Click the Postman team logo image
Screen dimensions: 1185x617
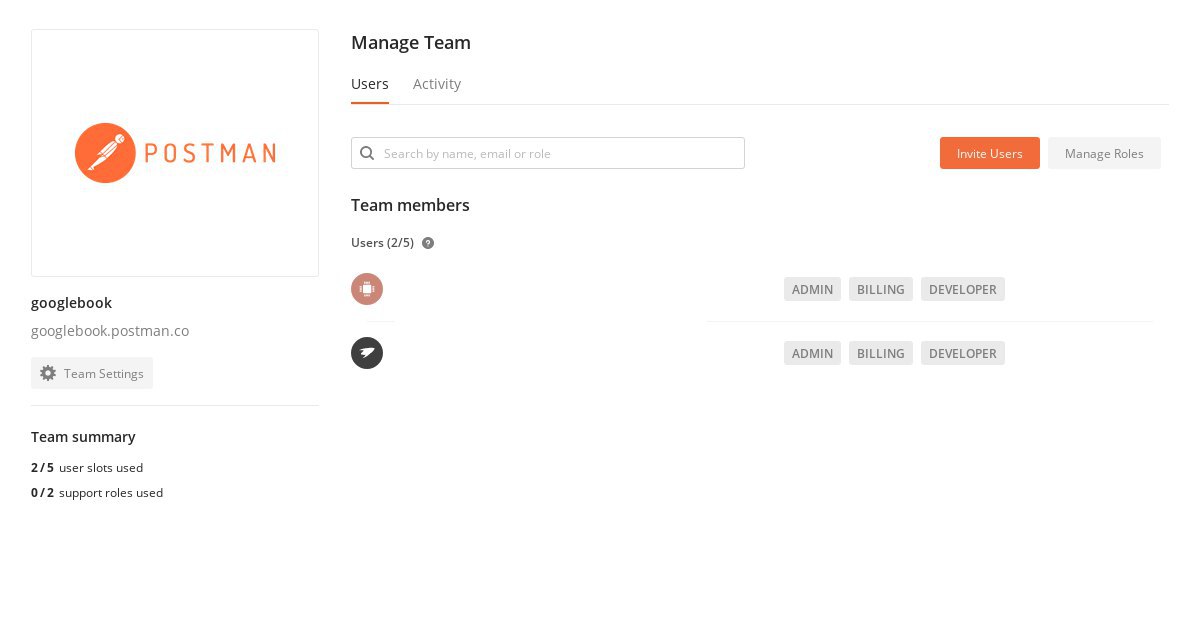[175, 153]
